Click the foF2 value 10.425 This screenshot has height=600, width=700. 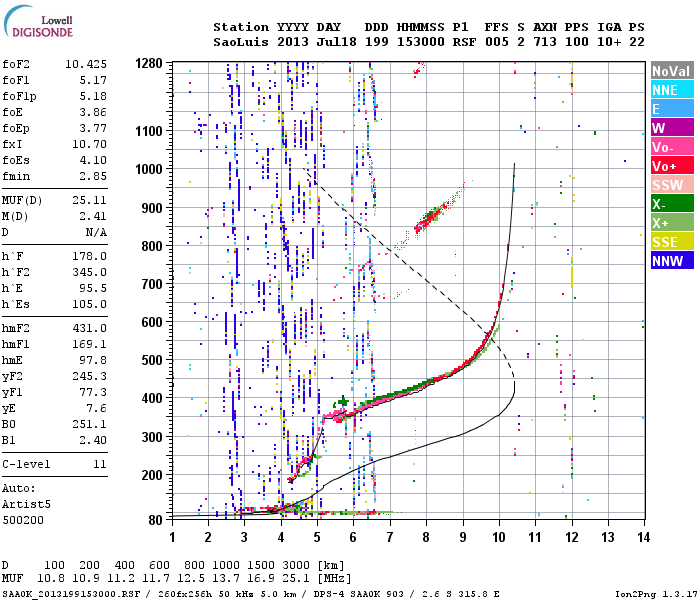[x=86, y=64]
